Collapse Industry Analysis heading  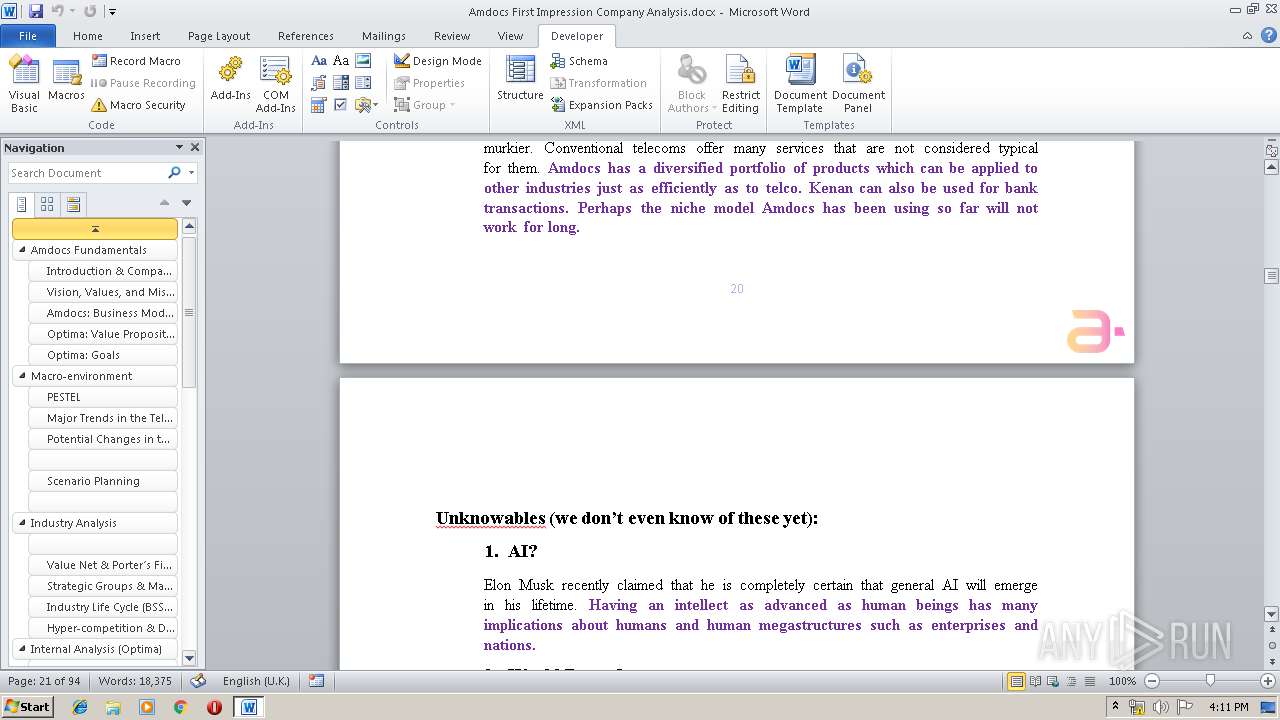pyautogui.click(x=22, y=523)
